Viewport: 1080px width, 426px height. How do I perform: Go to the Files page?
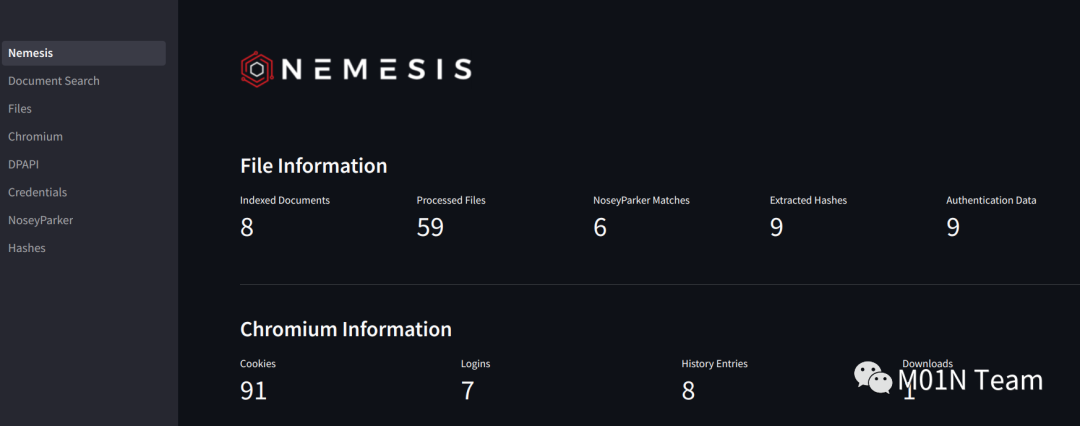pos(20,109)
